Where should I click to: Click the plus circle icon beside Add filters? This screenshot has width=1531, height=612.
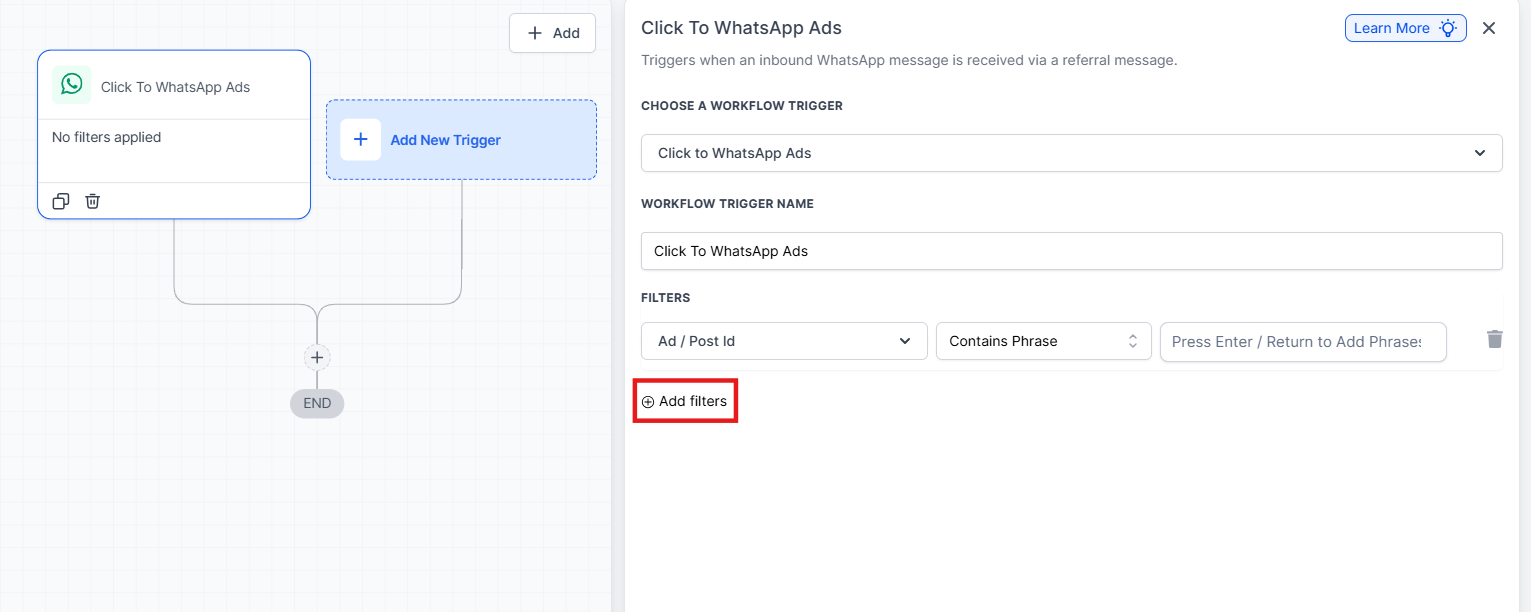(x=648, y=402)
